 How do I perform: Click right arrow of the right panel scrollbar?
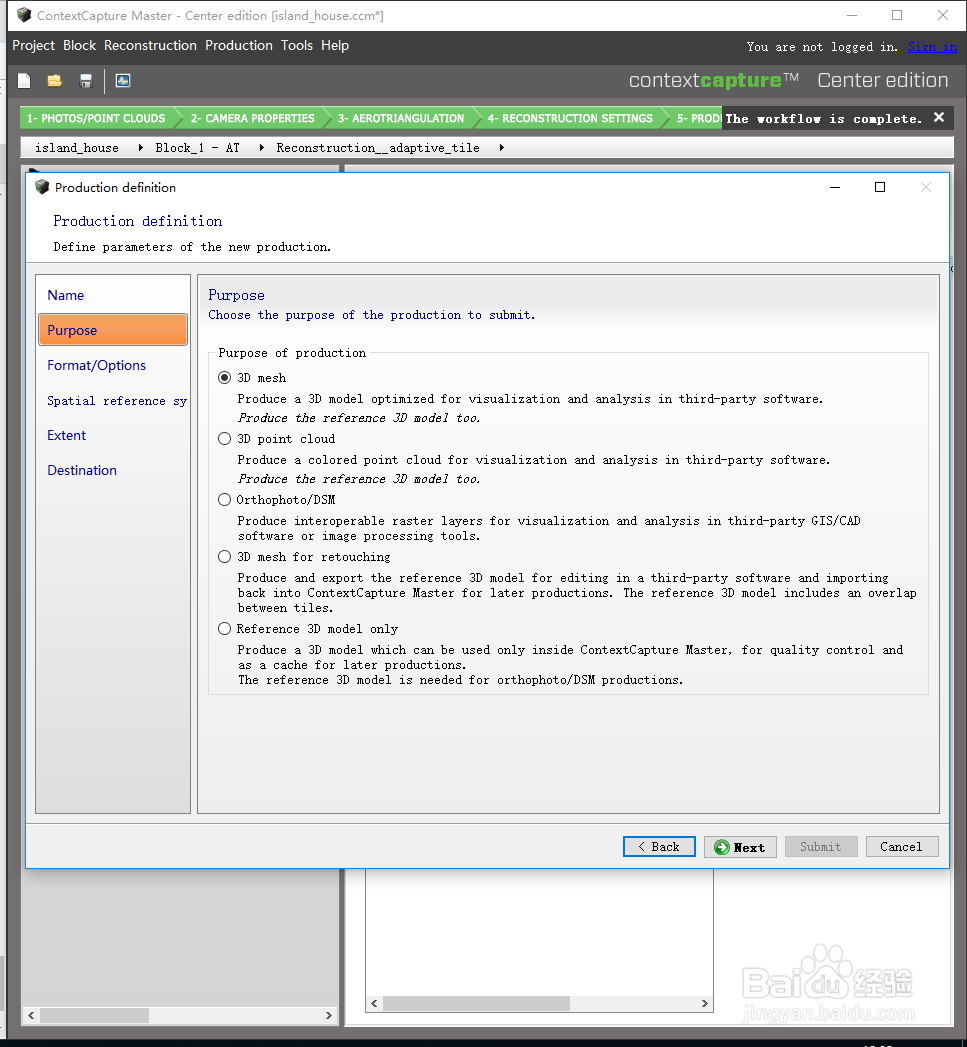click(x=705, y=1004)
